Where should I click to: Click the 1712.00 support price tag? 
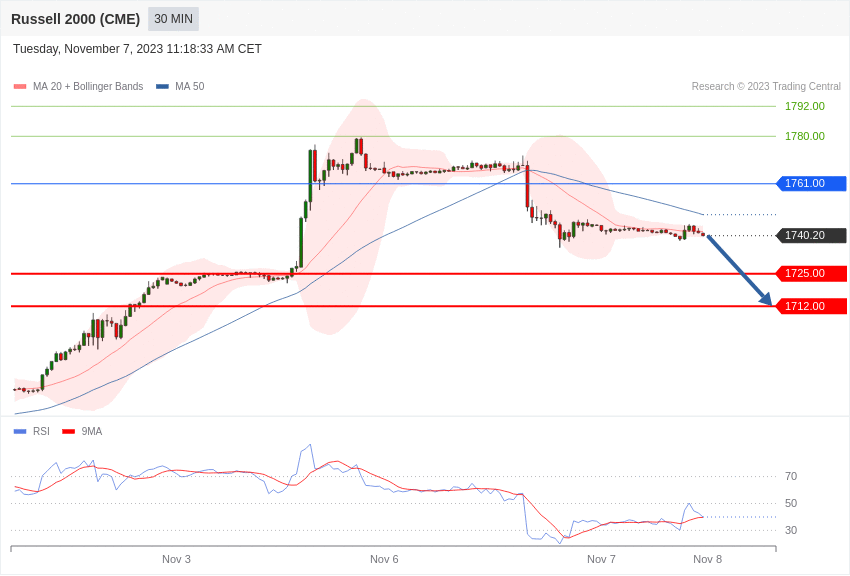pyautogui.click(x=812, y=306)
